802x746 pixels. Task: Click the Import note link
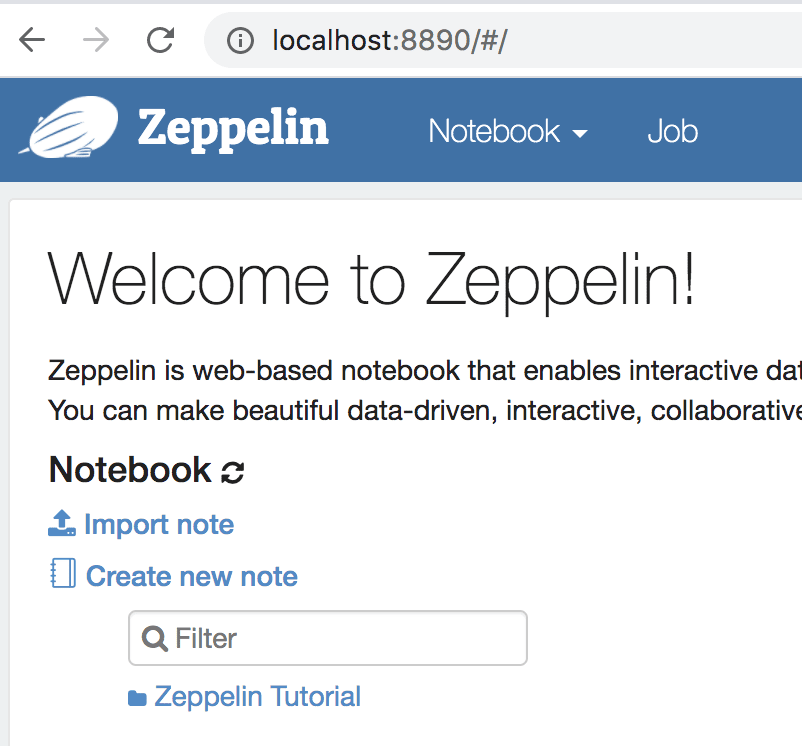159,525
